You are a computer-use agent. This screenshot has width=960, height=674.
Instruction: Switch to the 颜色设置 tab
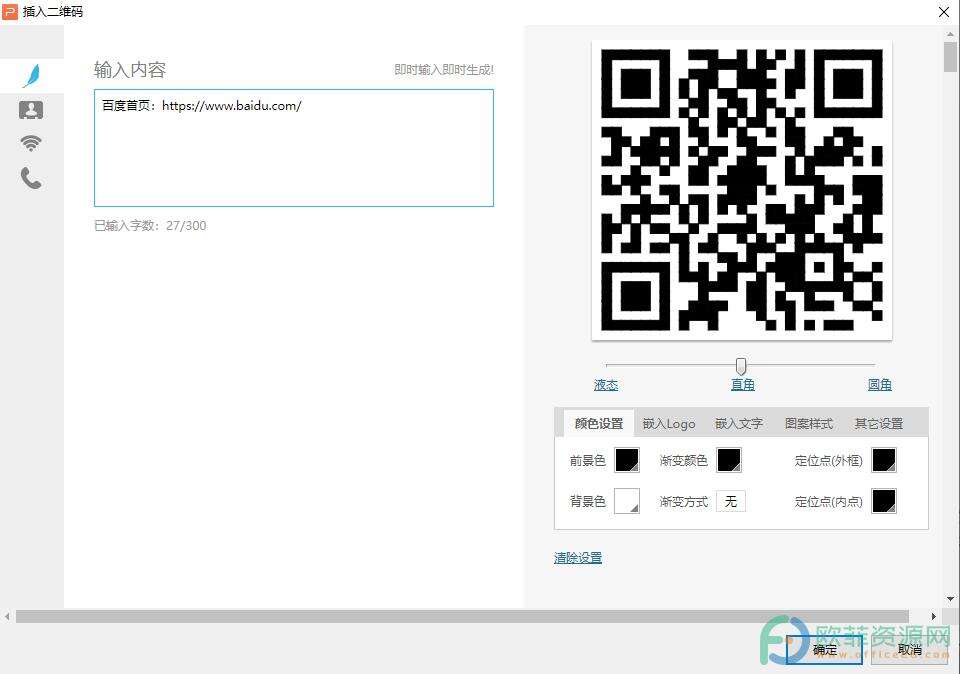599,423
